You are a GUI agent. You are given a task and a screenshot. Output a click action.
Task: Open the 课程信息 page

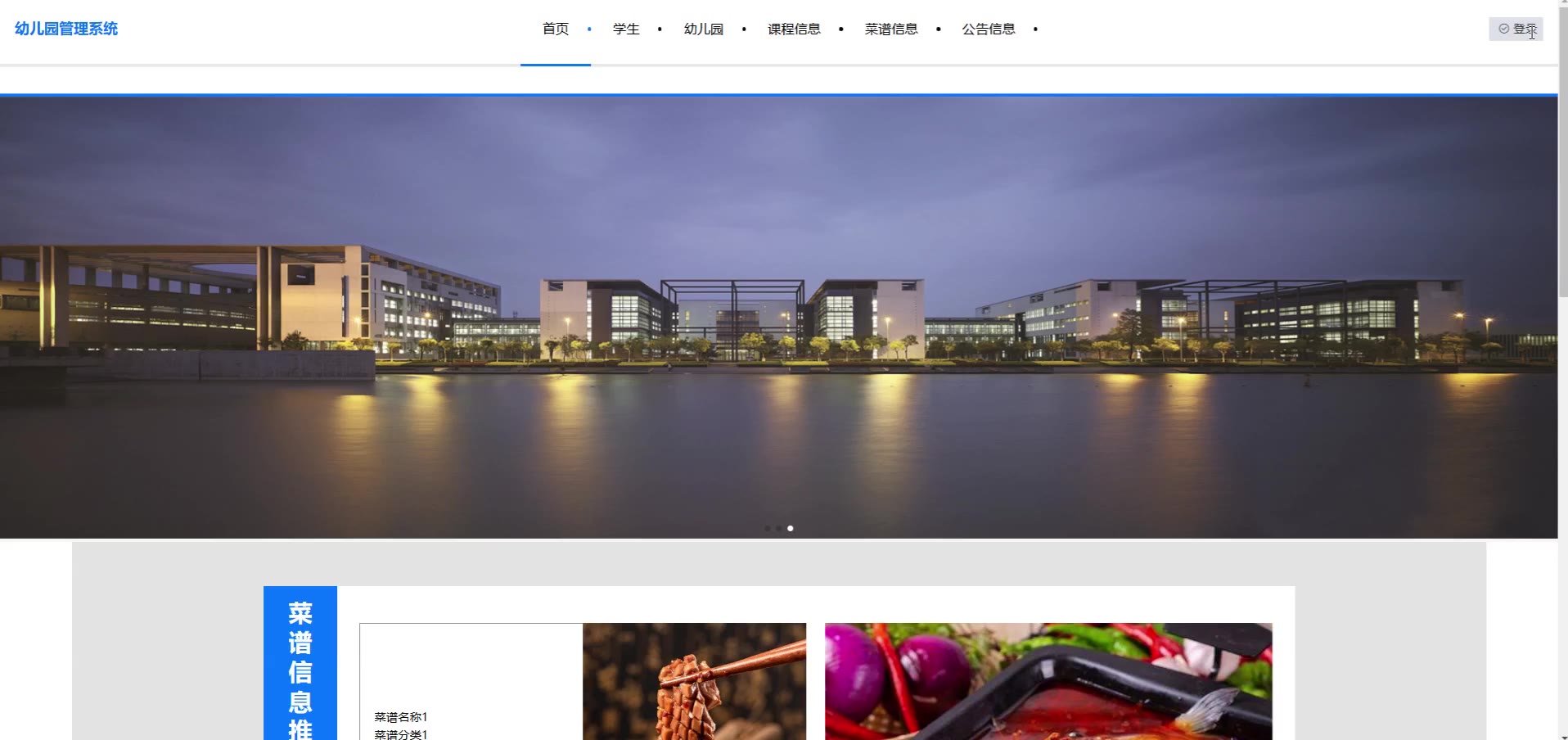click(x=794, y=29)
